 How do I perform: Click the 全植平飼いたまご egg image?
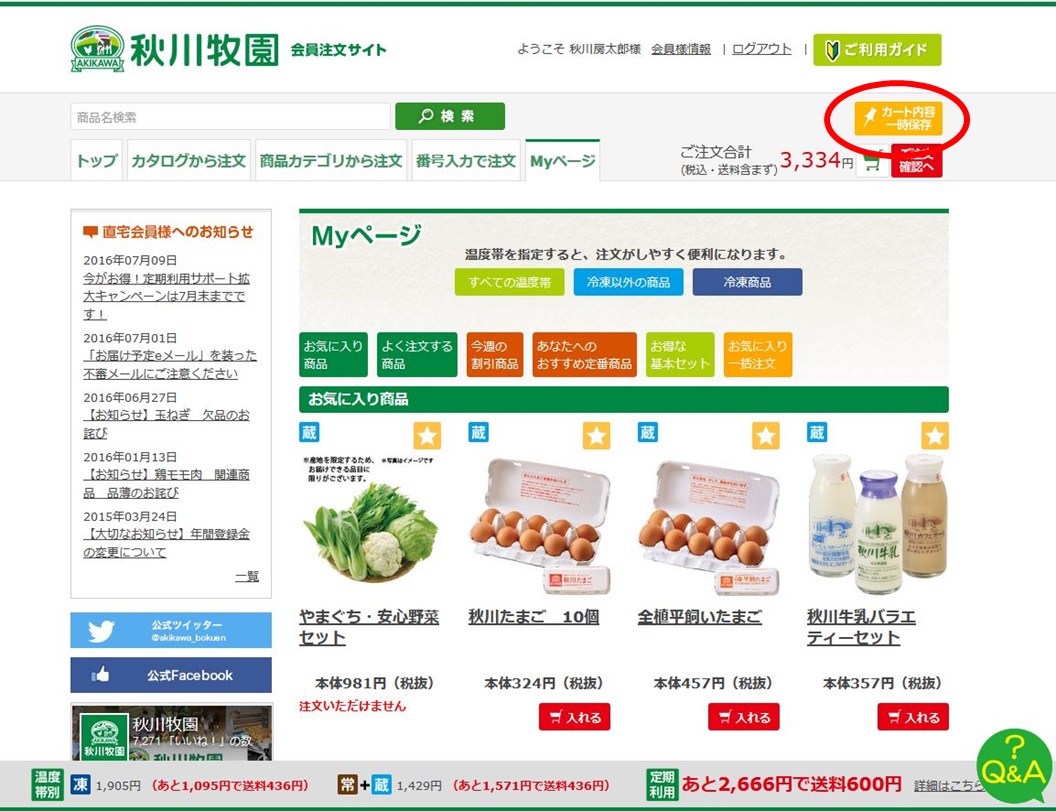pos(708,526)
